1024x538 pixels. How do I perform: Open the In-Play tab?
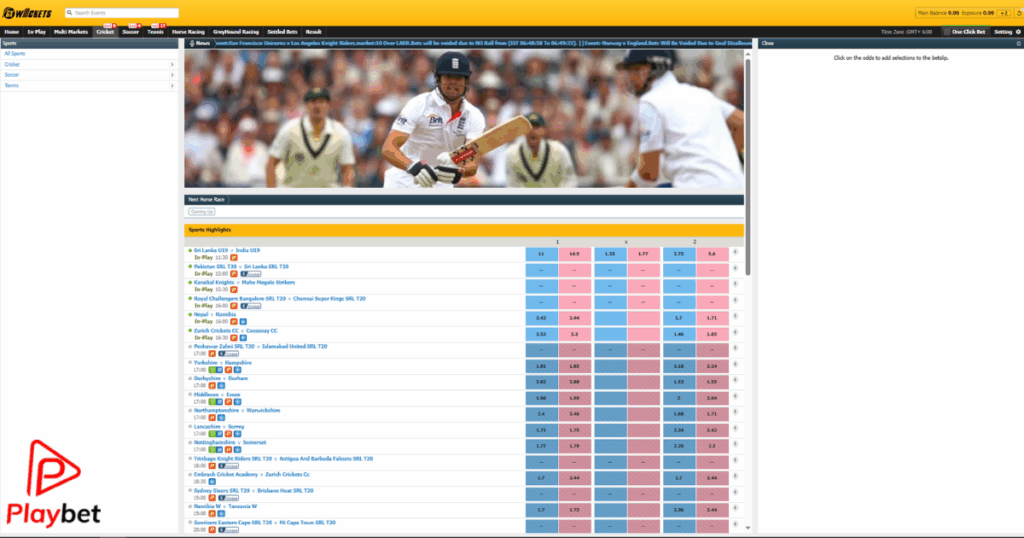(37, 31)
